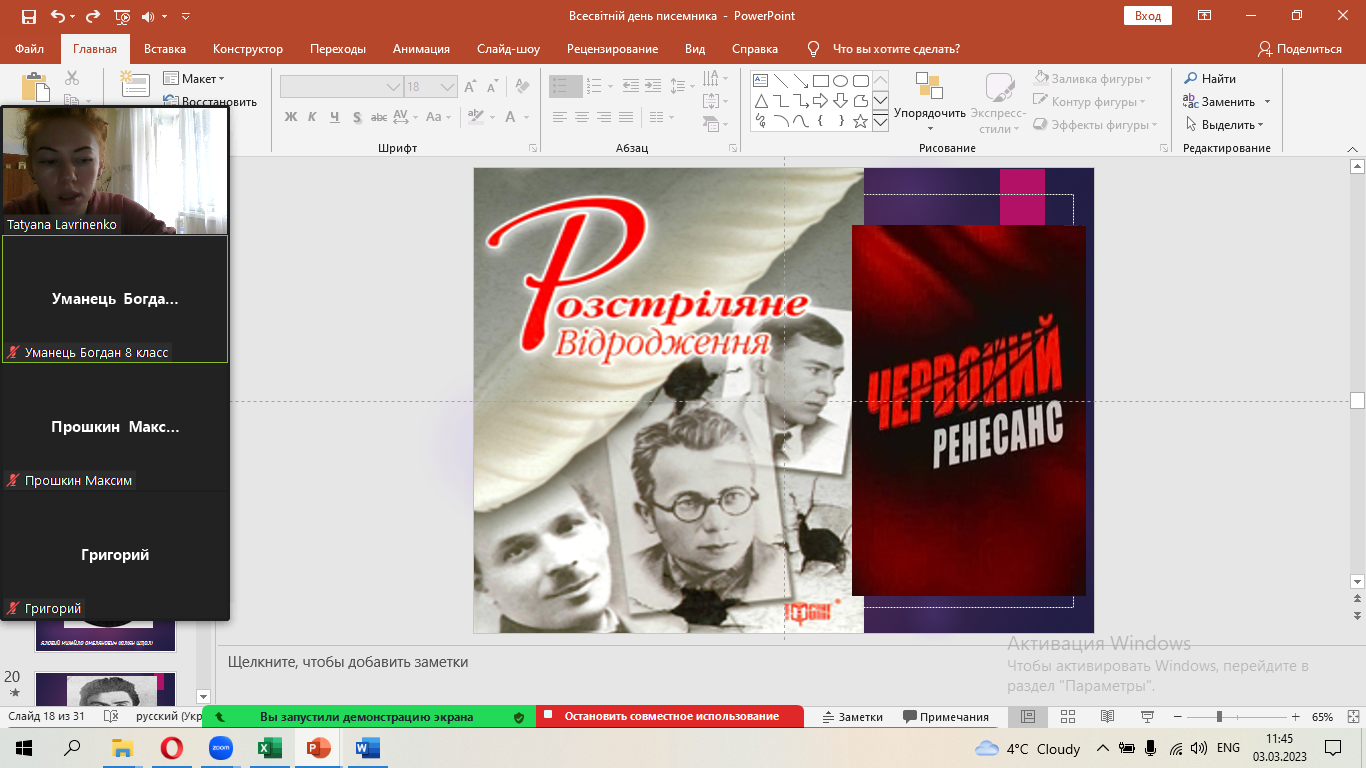Switch to Reading view

(1107, 717)
